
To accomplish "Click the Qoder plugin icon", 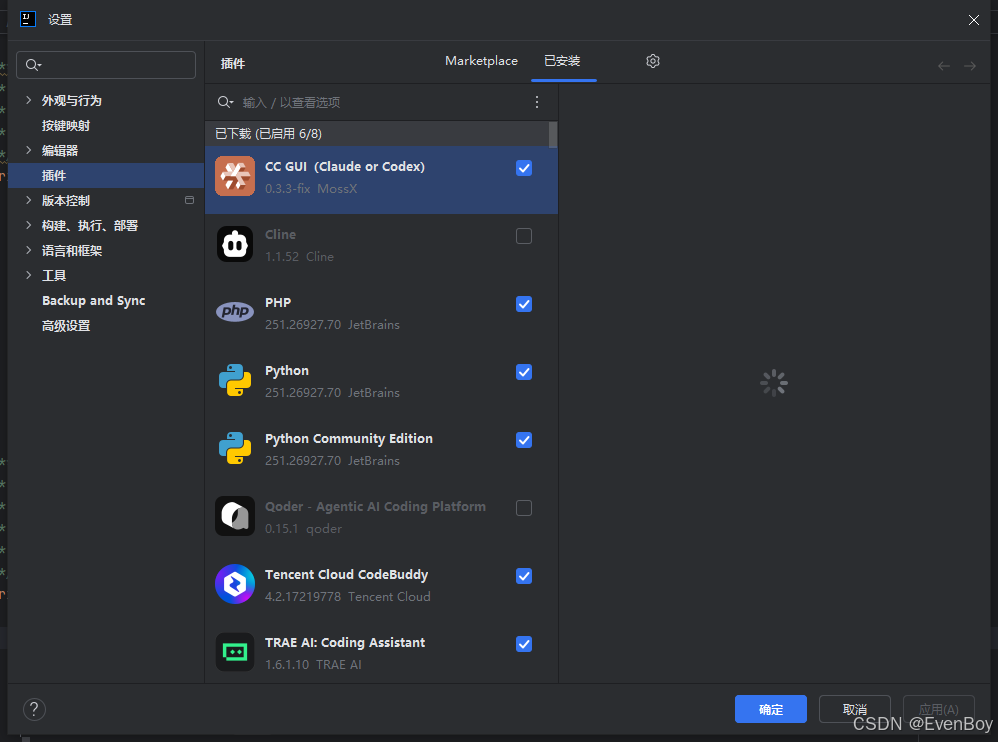I will tap(235, 516).
